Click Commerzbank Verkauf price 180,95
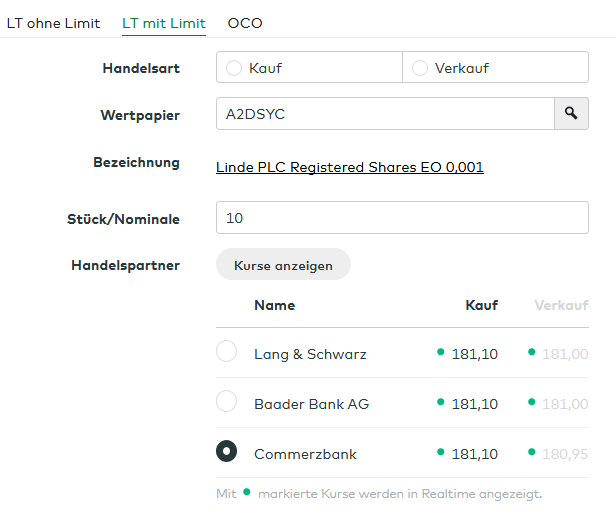Viewport: 616px width, 519px height. 565,454
